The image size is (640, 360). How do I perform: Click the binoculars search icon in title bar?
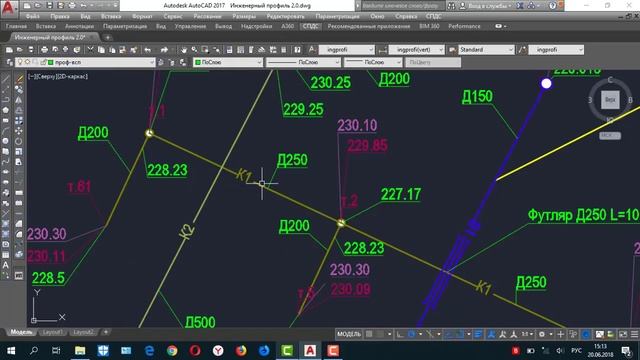point(451,6)
